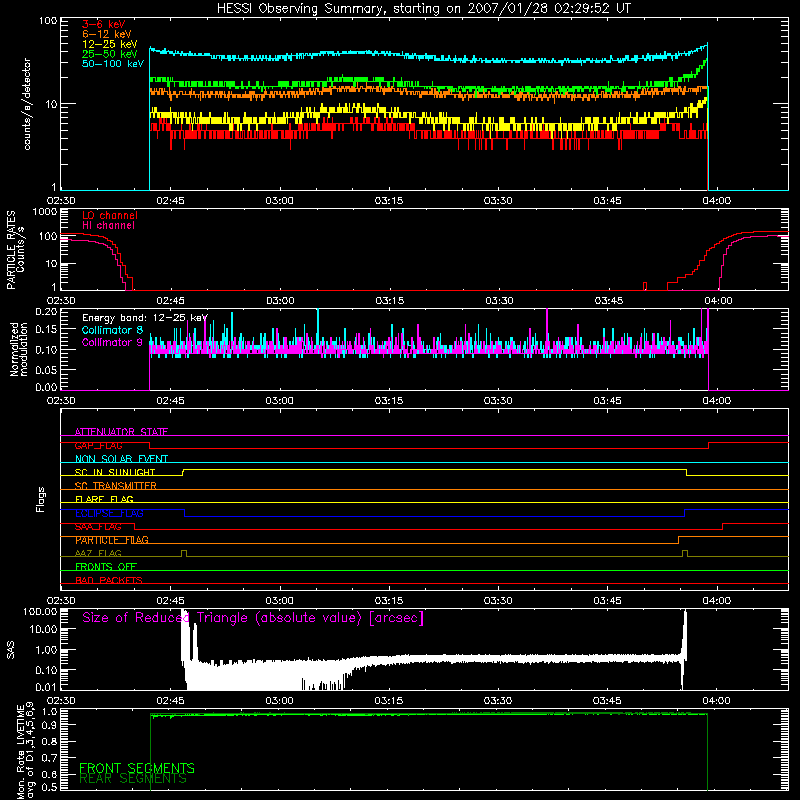The image size is (800, 800).
Task: Select the red 3-6 keV legend label
Action: coord(103,24)
